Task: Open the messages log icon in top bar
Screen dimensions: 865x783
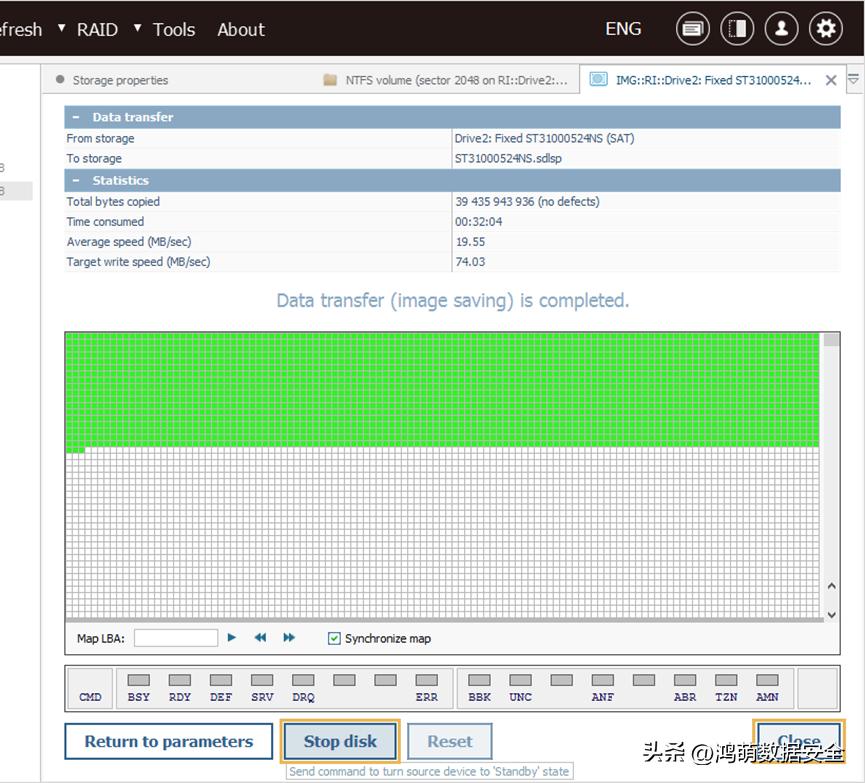Action: (x=693, y=29)
